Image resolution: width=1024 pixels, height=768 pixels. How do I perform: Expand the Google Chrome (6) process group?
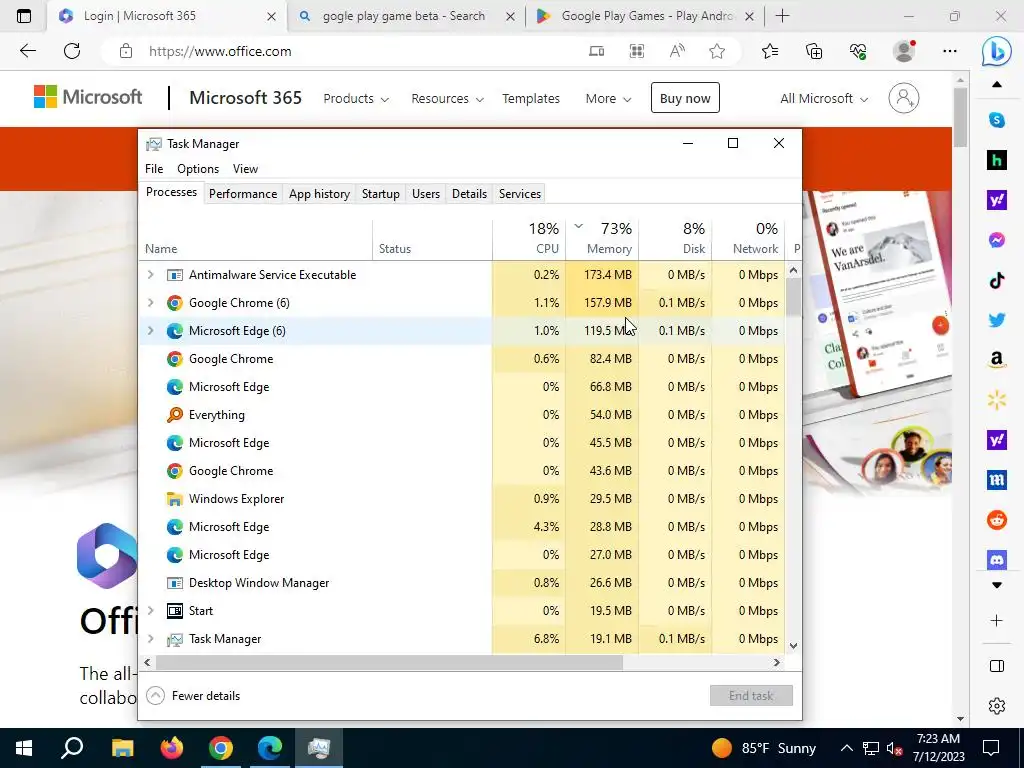click(151, 303)
